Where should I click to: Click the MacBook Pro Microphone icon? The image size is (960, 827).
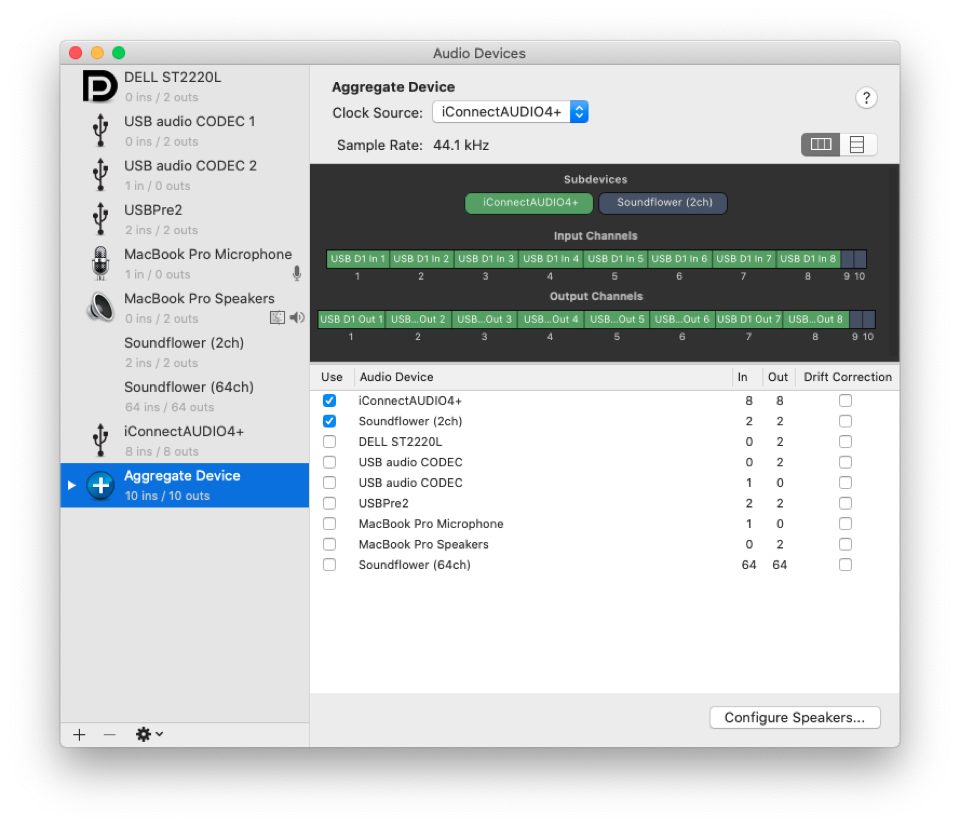[100, 263]
